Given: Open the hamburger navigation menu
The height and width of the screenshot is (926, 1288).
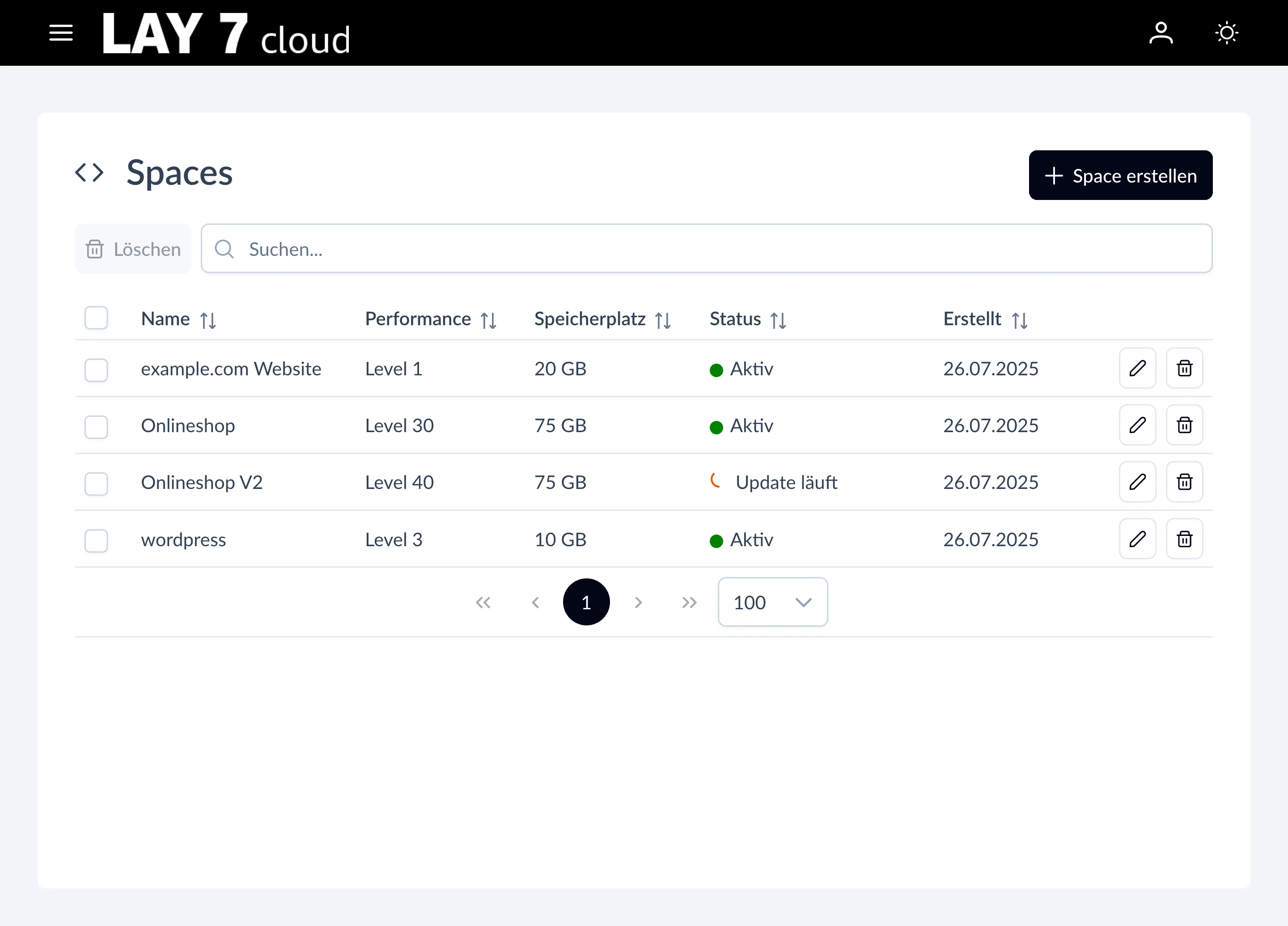Looking at the screenshot, I should click(61, 33).
